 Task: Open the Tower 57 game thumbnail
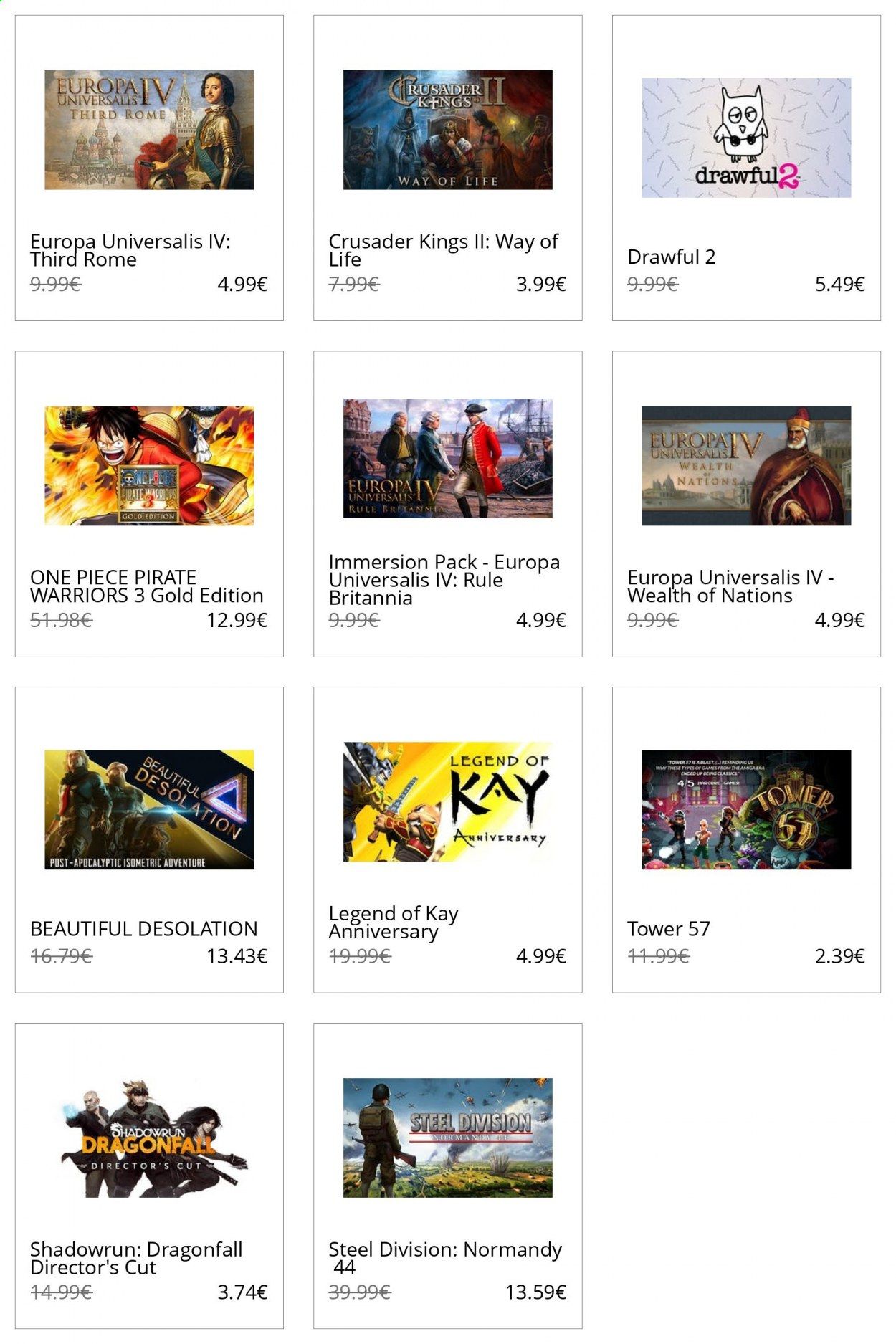(746, 810)
